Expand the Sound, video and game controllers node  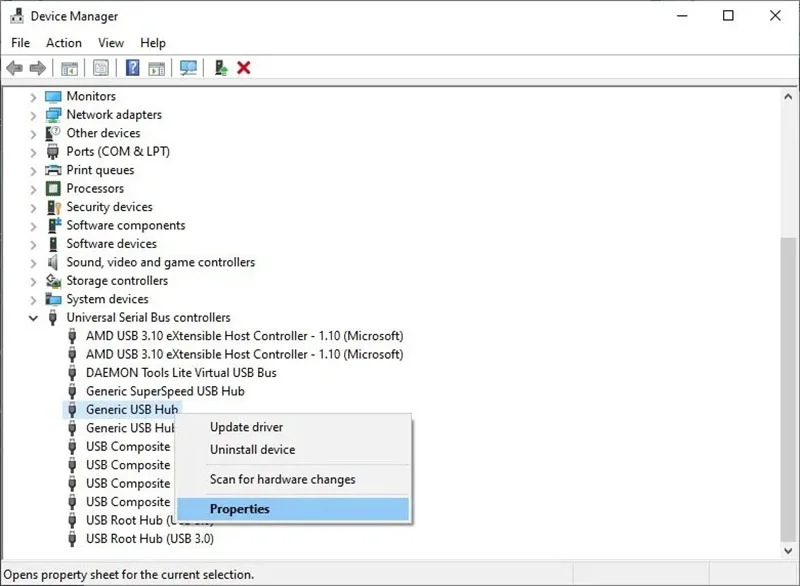[33, 263]
